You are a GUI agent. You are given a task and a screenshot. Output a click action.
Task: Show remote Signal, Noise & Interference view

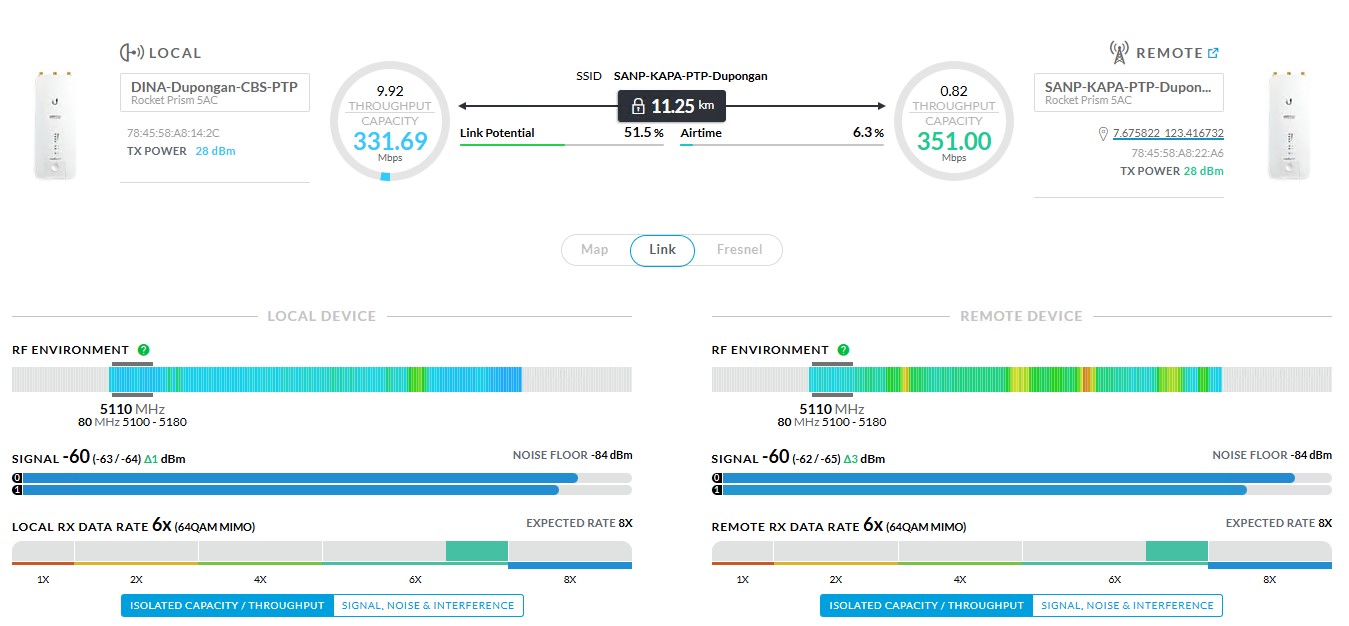[x=1127, y=605]
